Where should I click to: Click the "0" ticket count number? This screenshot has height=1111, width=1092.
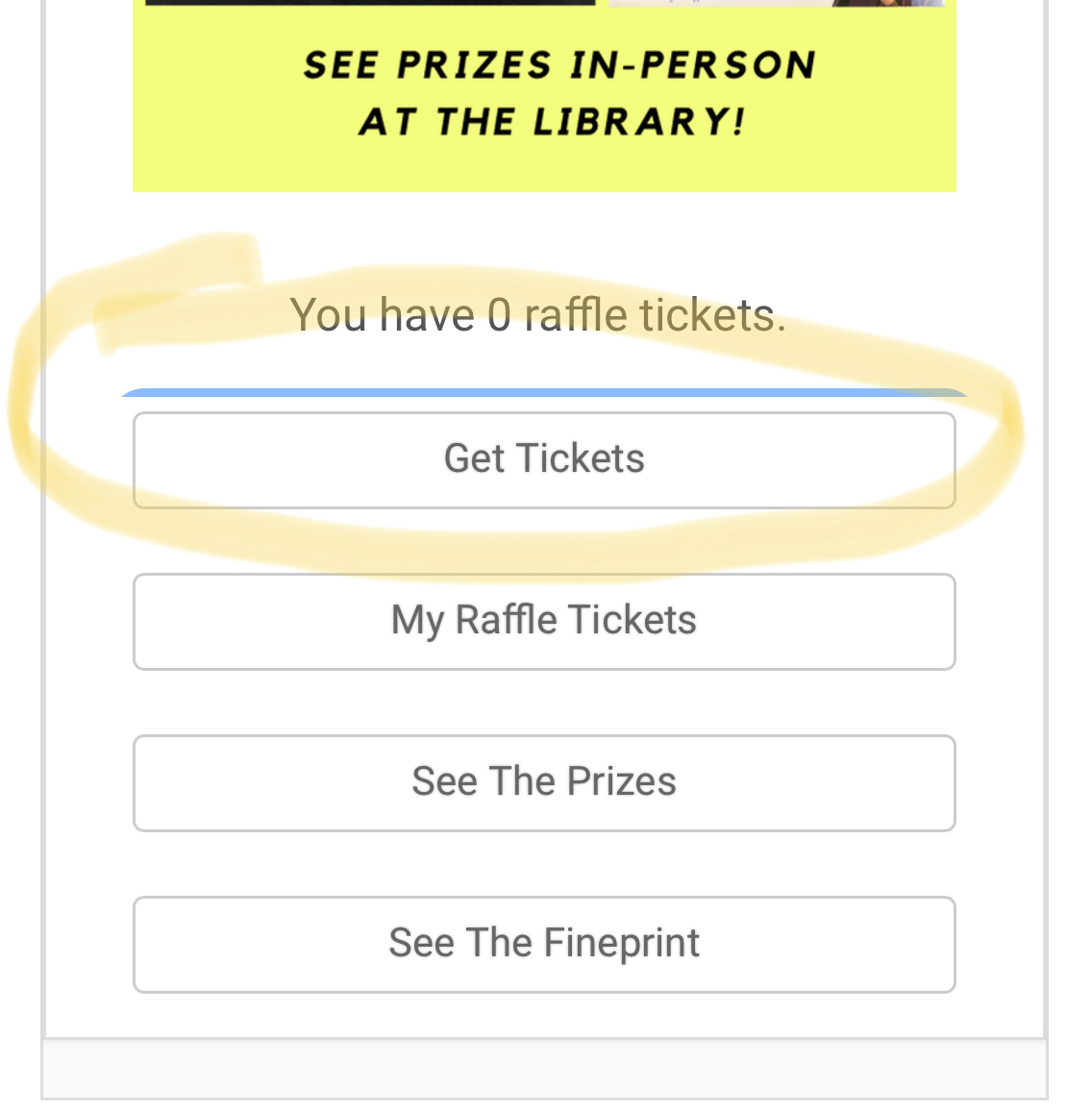pyautogui.click(x=499, y=315)
